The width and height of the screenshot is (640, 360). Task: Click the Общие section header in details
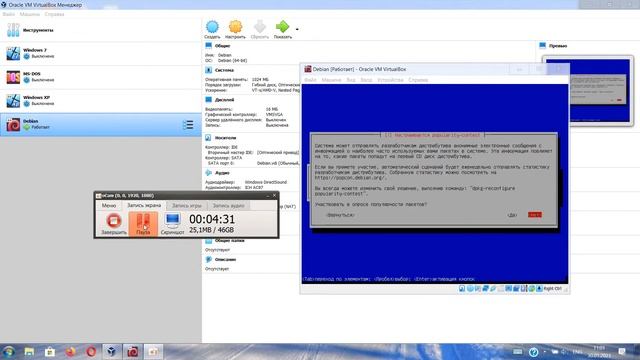coord(222,46)
